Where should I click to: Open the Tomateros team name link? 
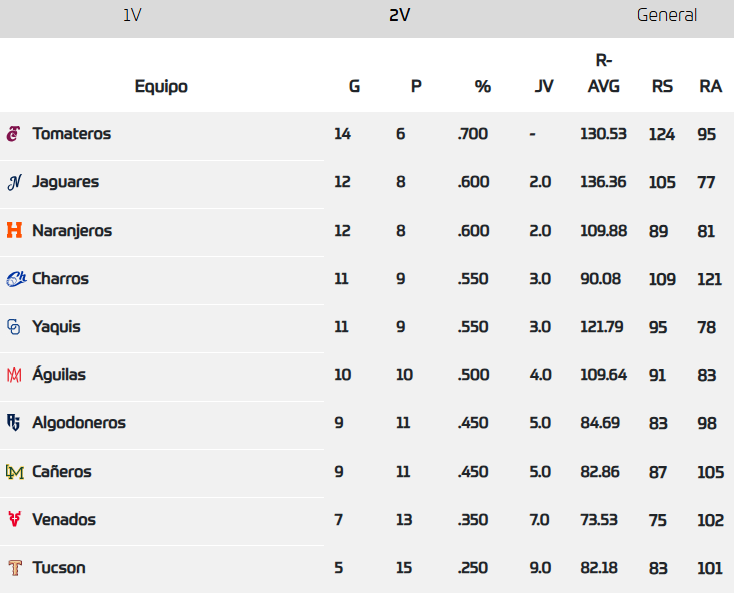71,134
